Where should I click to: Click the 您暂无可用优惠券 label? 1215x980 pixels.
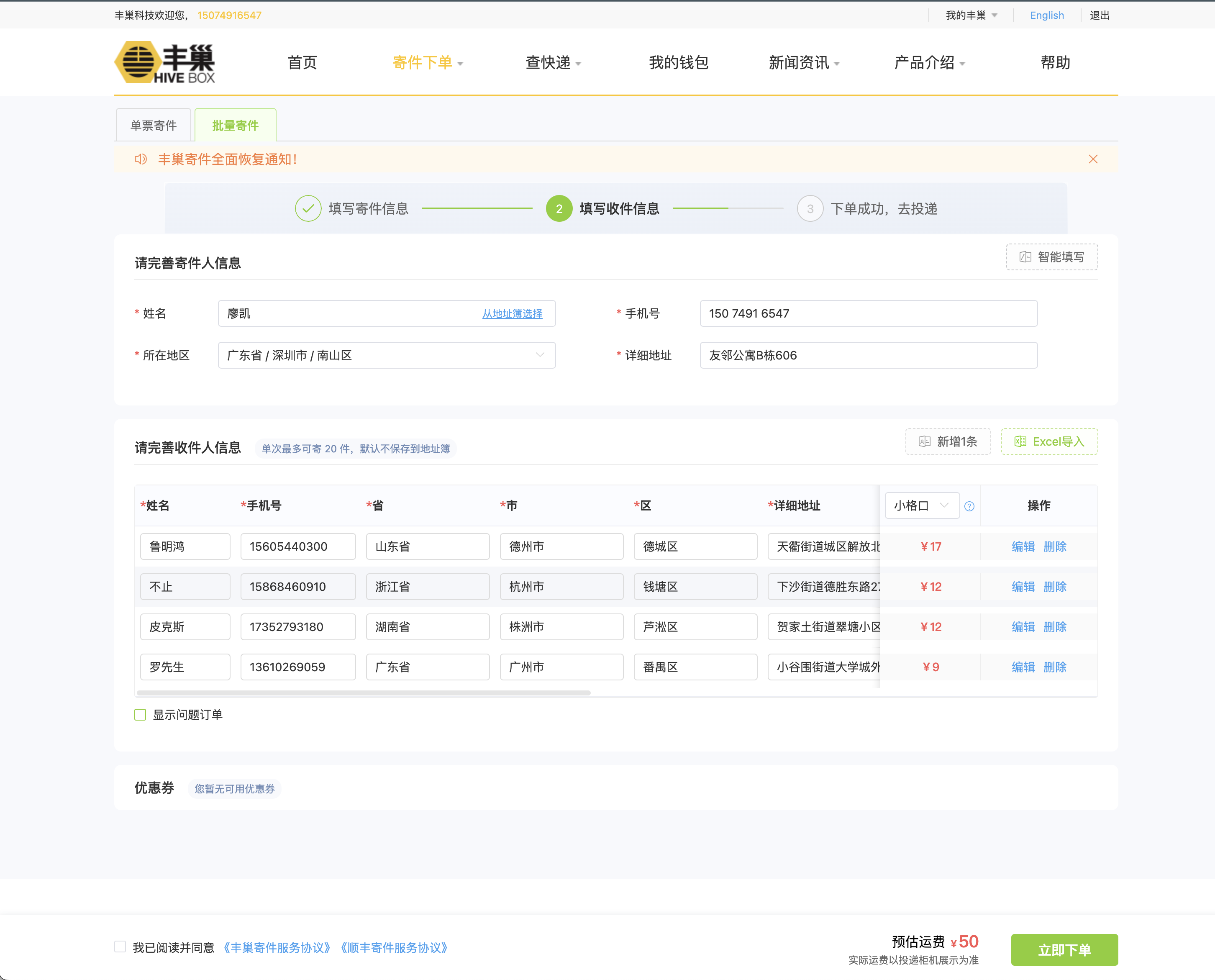tap(234, 789)
